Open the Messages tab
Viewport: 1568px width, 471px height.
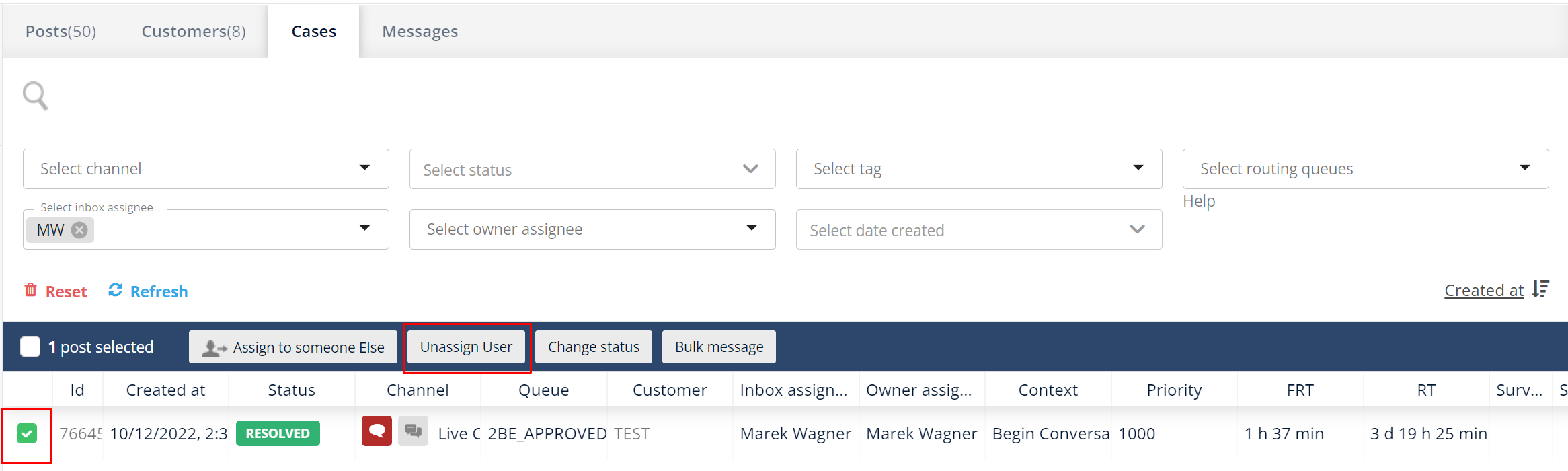coord(420,32)
